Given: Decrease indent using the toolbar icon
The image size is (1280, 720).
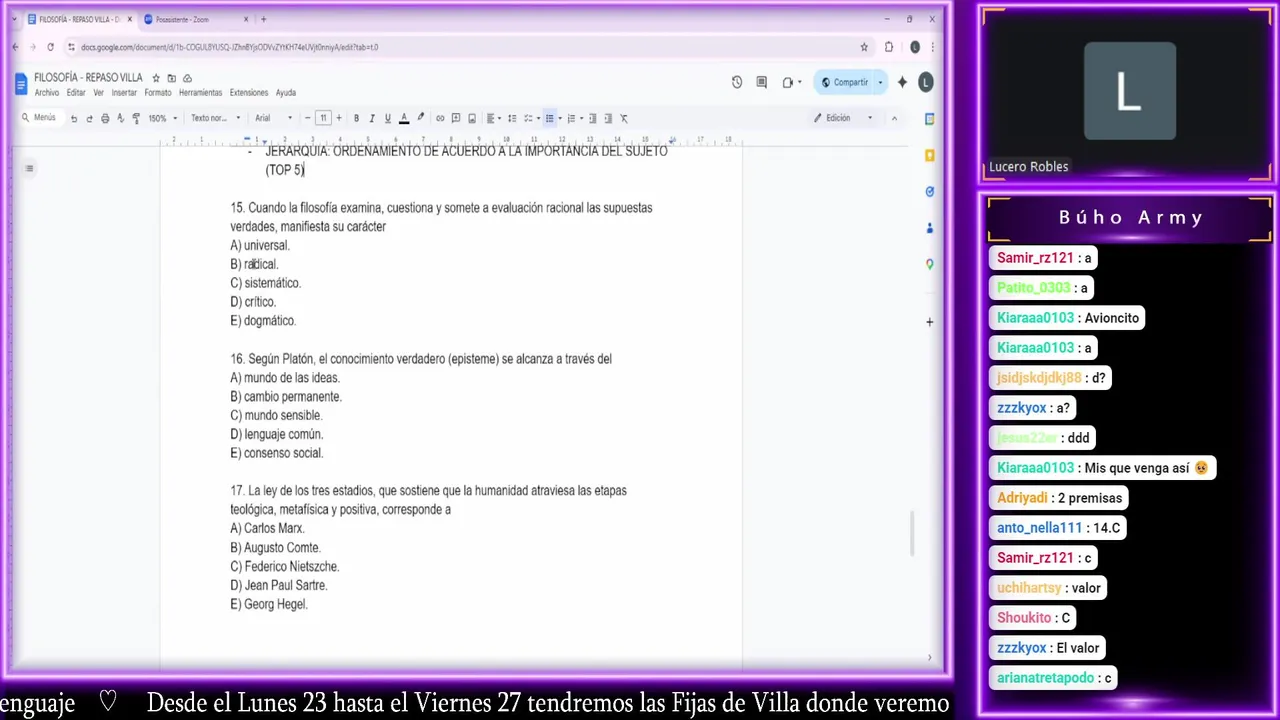Looking at the screenshot, I should [x=592, y=118].
